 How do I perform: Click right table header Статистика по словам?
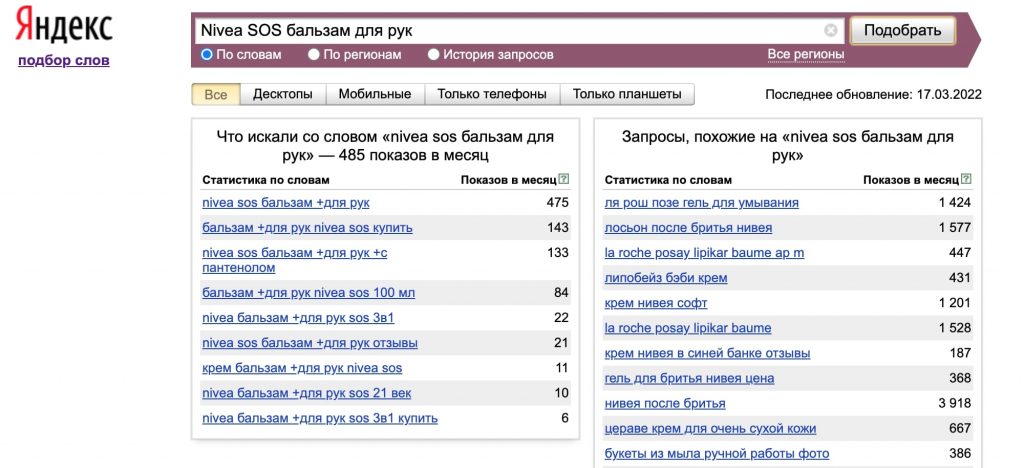(x=668, y=179)
